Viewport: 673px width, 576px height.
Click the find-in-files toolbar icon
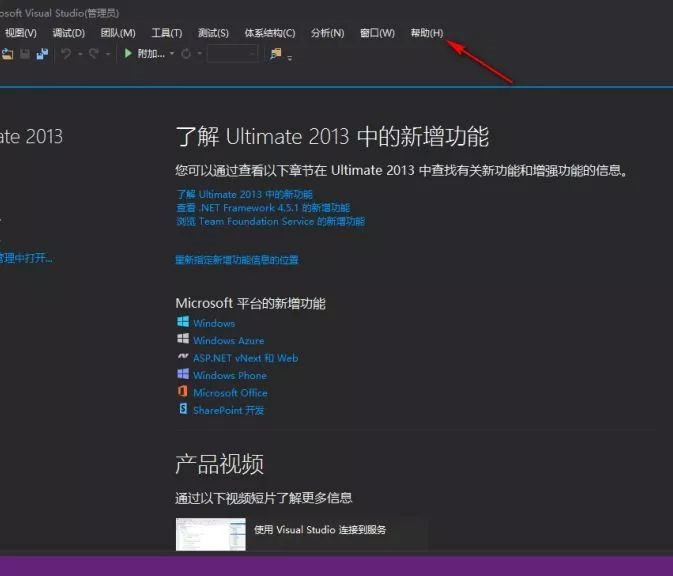(276, 54)
